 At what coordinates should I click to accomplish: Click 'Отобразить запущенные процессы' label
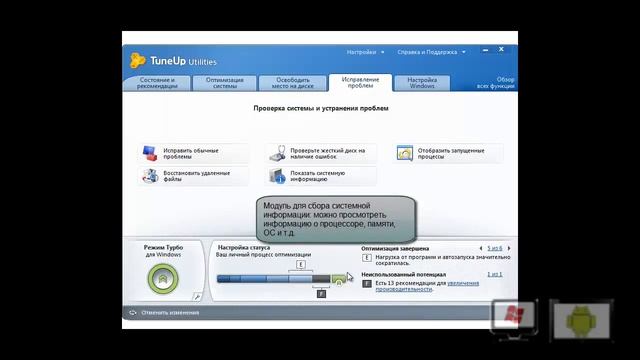pyautogui.click(x=451, y=153)
